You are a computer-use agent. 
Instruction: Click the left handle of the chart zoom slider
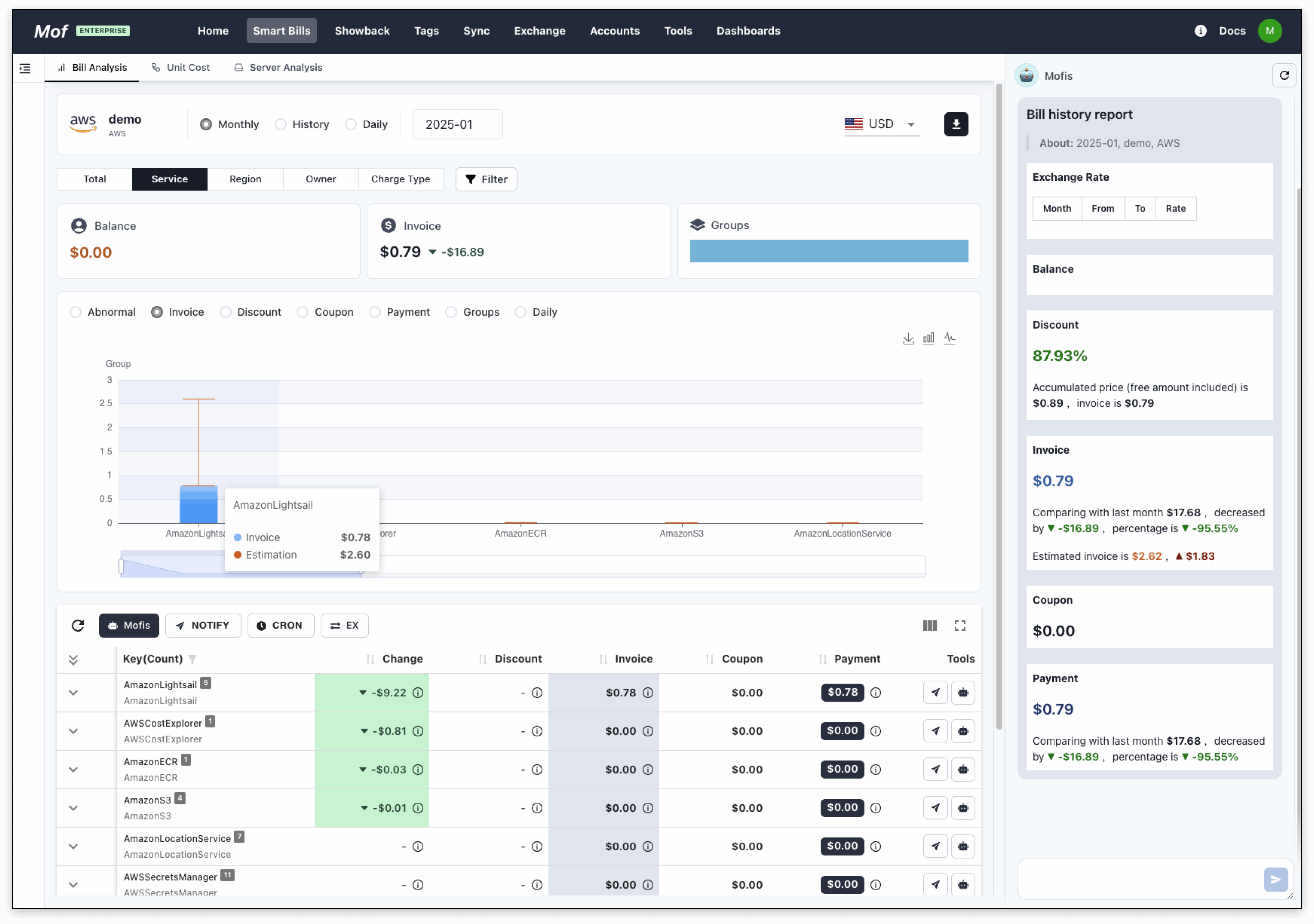[121, 566]
